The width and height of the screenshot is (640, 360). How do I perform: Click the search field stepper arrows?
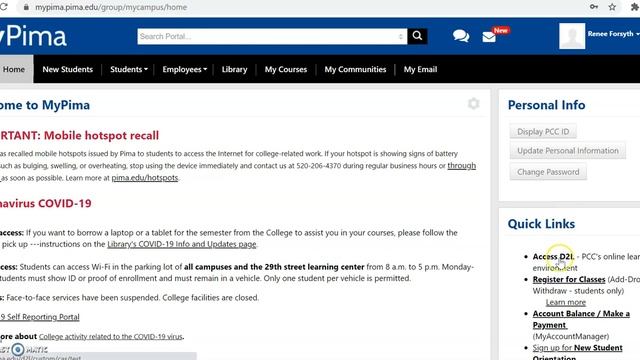click(x=401, y=37)
